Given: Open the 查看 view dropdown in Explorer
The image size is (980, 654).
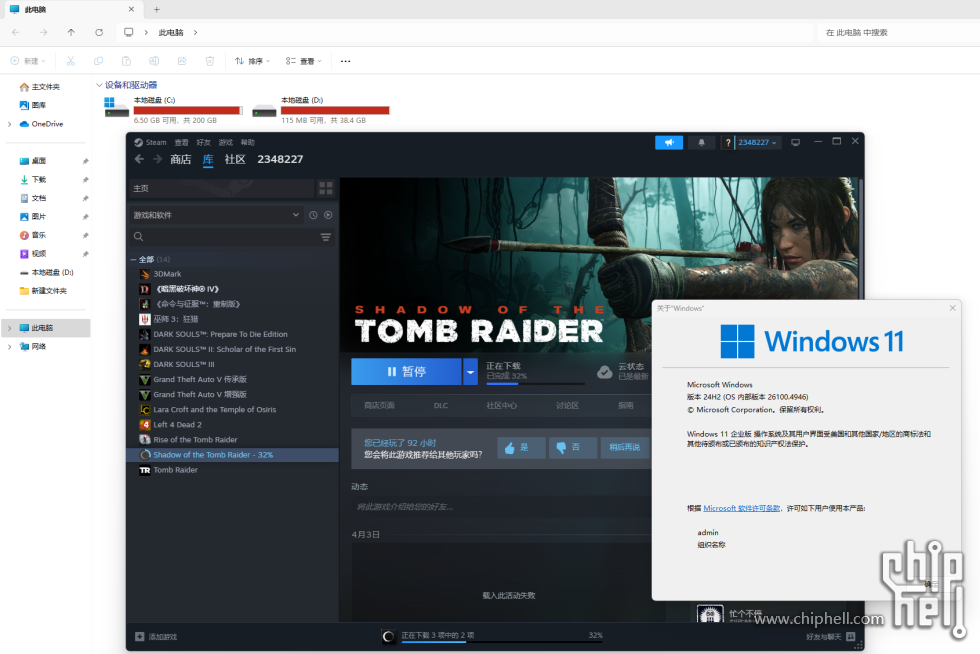Looking at the screenshot, I should tap(304, 61).
